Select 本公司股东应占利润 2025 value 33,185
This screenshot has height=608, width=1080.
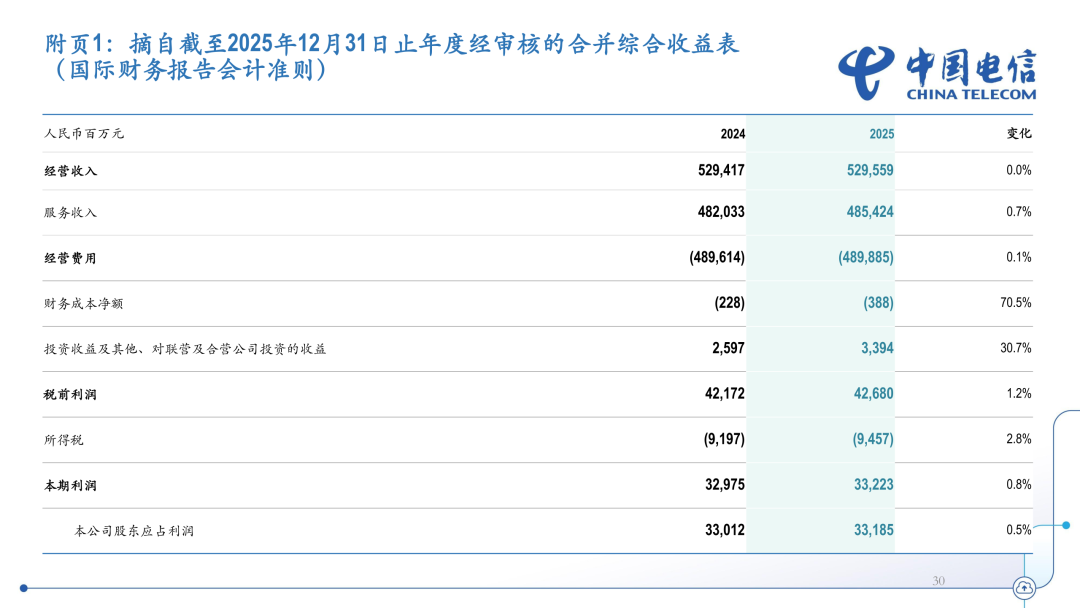[x=874, y=530]
